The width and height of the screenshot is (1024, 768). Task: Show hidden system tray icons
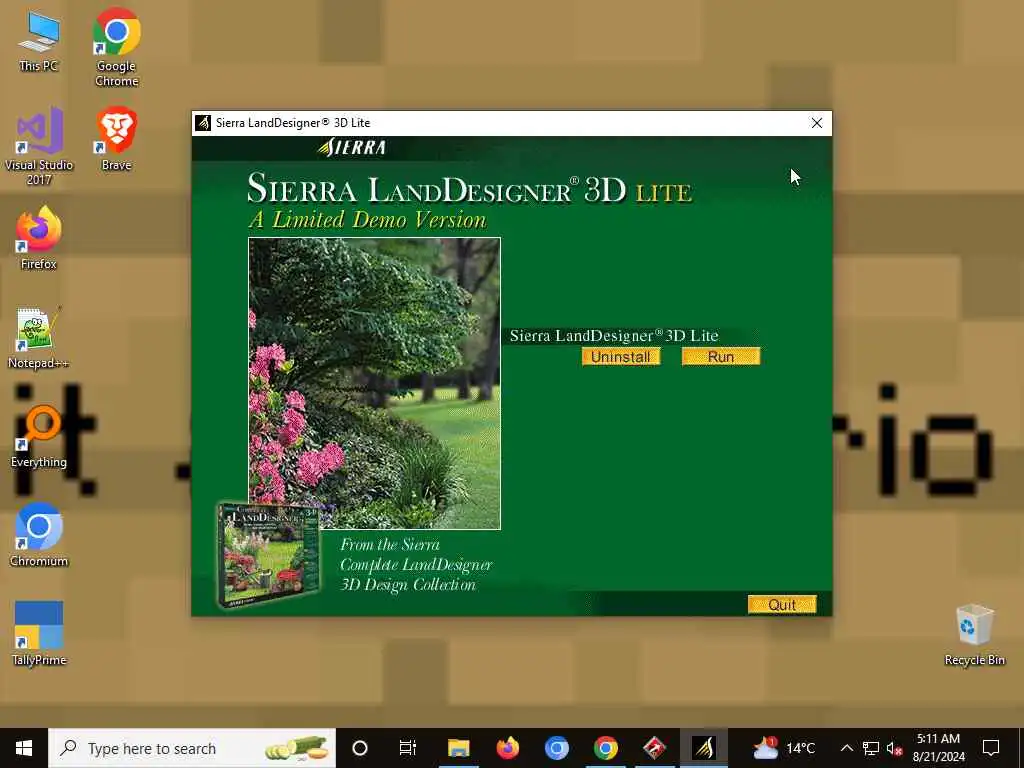click(846, 748)
